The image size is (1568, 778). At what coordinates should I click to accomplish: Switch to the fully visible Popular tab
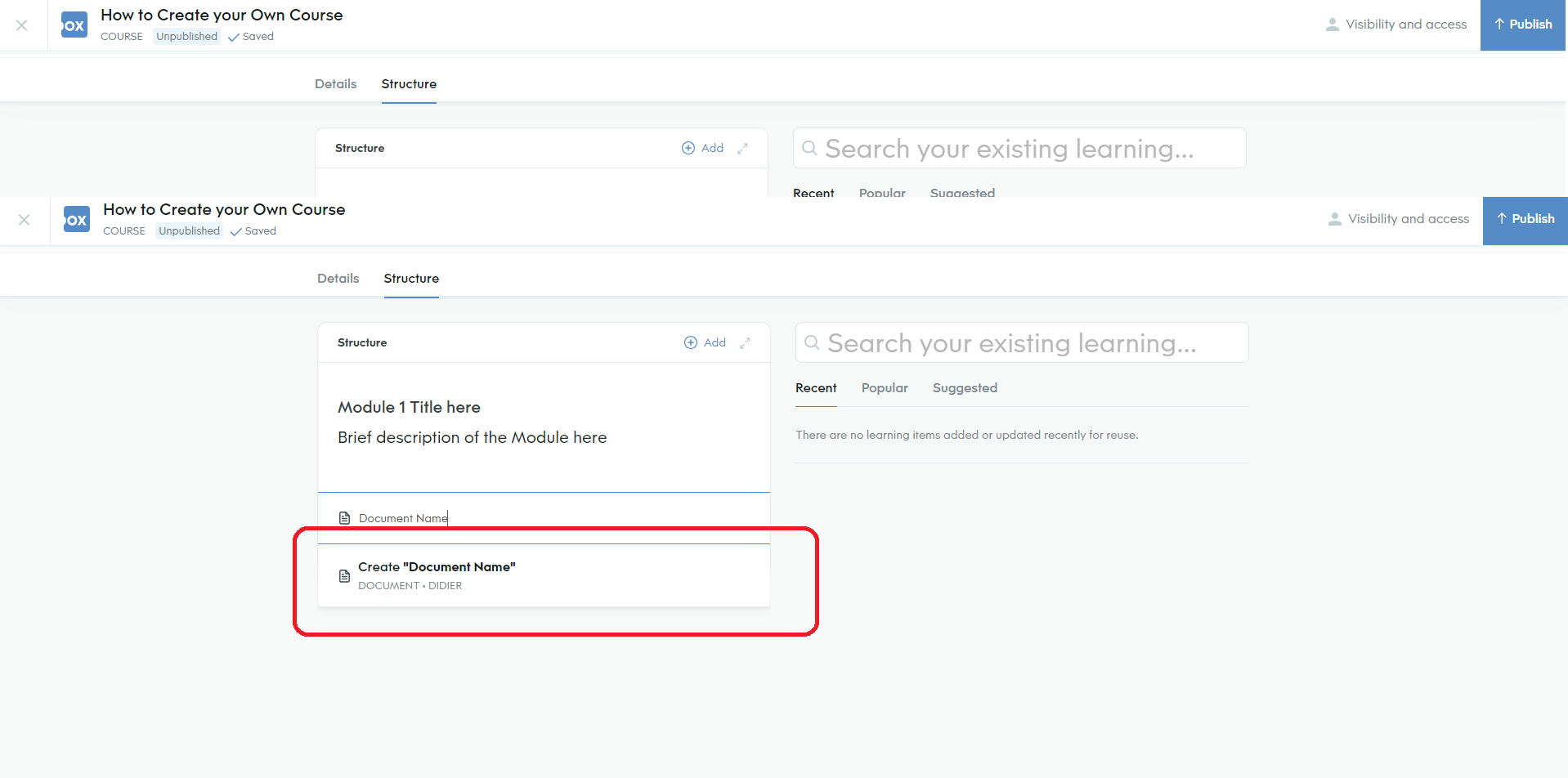(885, 388)
